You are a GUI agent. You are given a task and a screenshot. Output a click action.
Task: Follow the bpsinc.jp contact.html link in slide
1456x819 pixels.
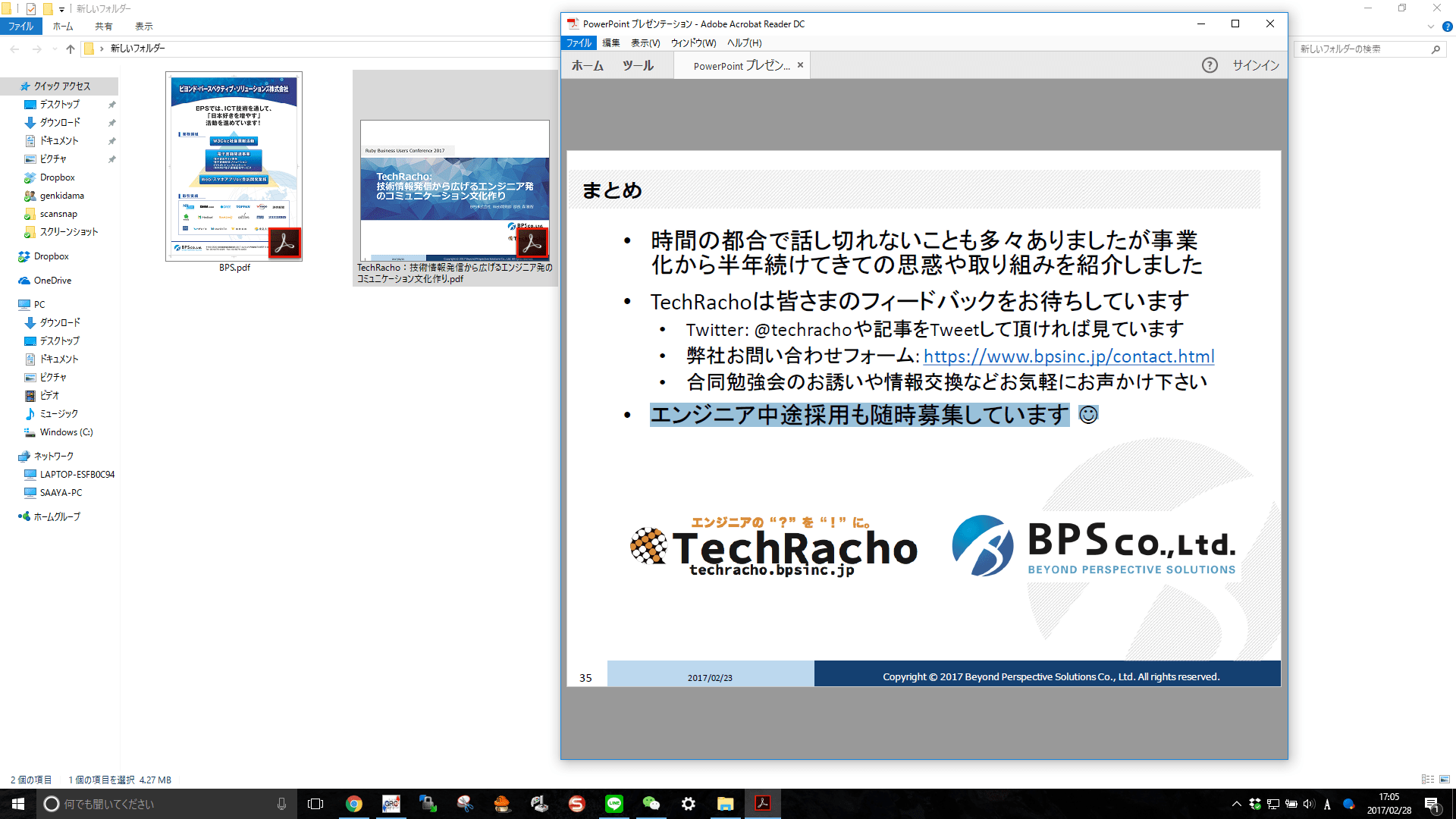1068,356
